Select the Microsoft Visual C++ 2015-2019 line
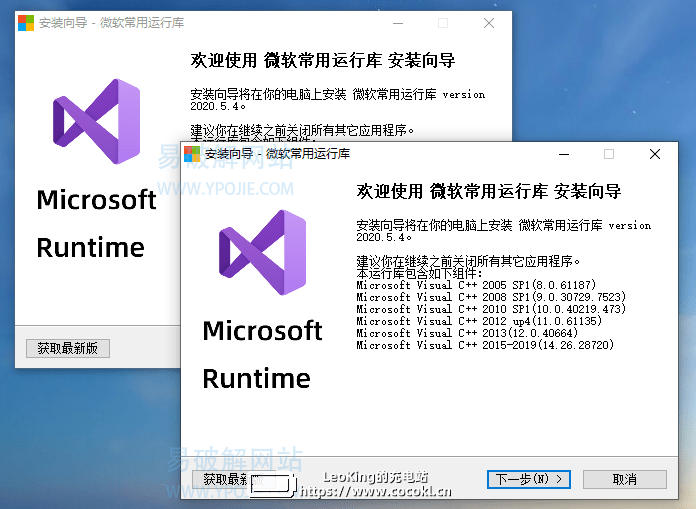The image size is (696, 509). click(485, 345)
